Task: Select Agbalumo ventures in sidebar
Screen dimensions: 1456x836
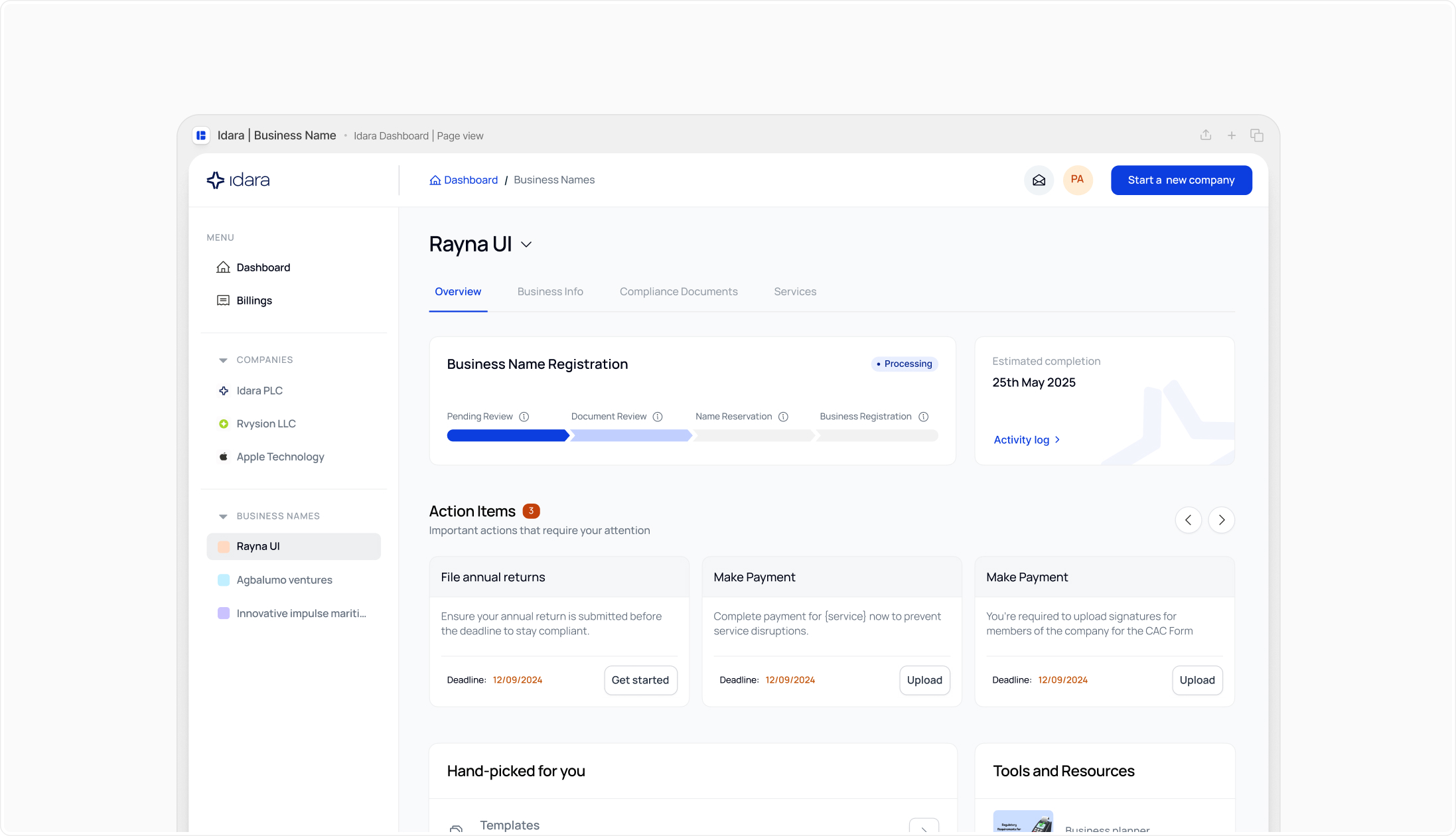Action: coord(284,580)
